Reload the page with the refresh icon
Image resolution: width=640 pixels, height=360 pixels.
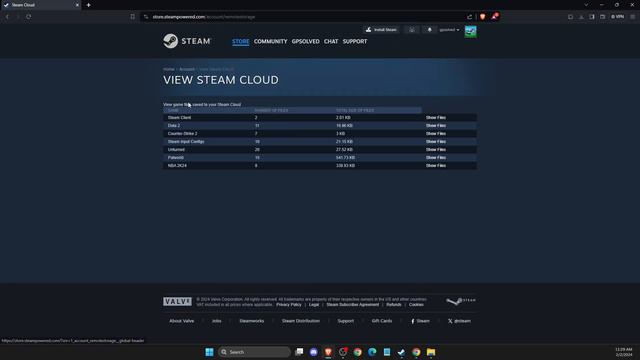pyautogui.click(x=29, y=17)
